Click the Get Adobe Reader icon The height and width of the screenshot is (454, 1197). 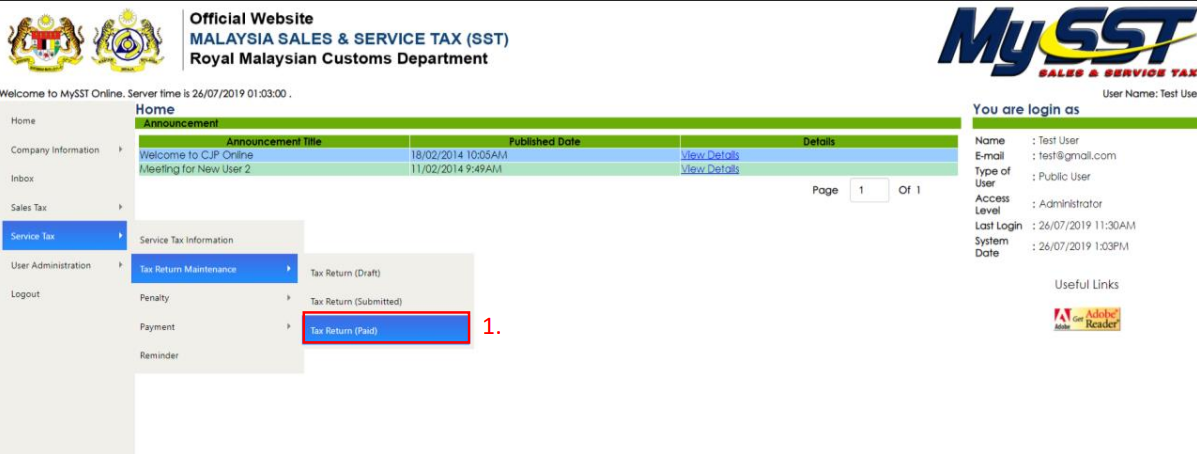tap(1087, 319)
